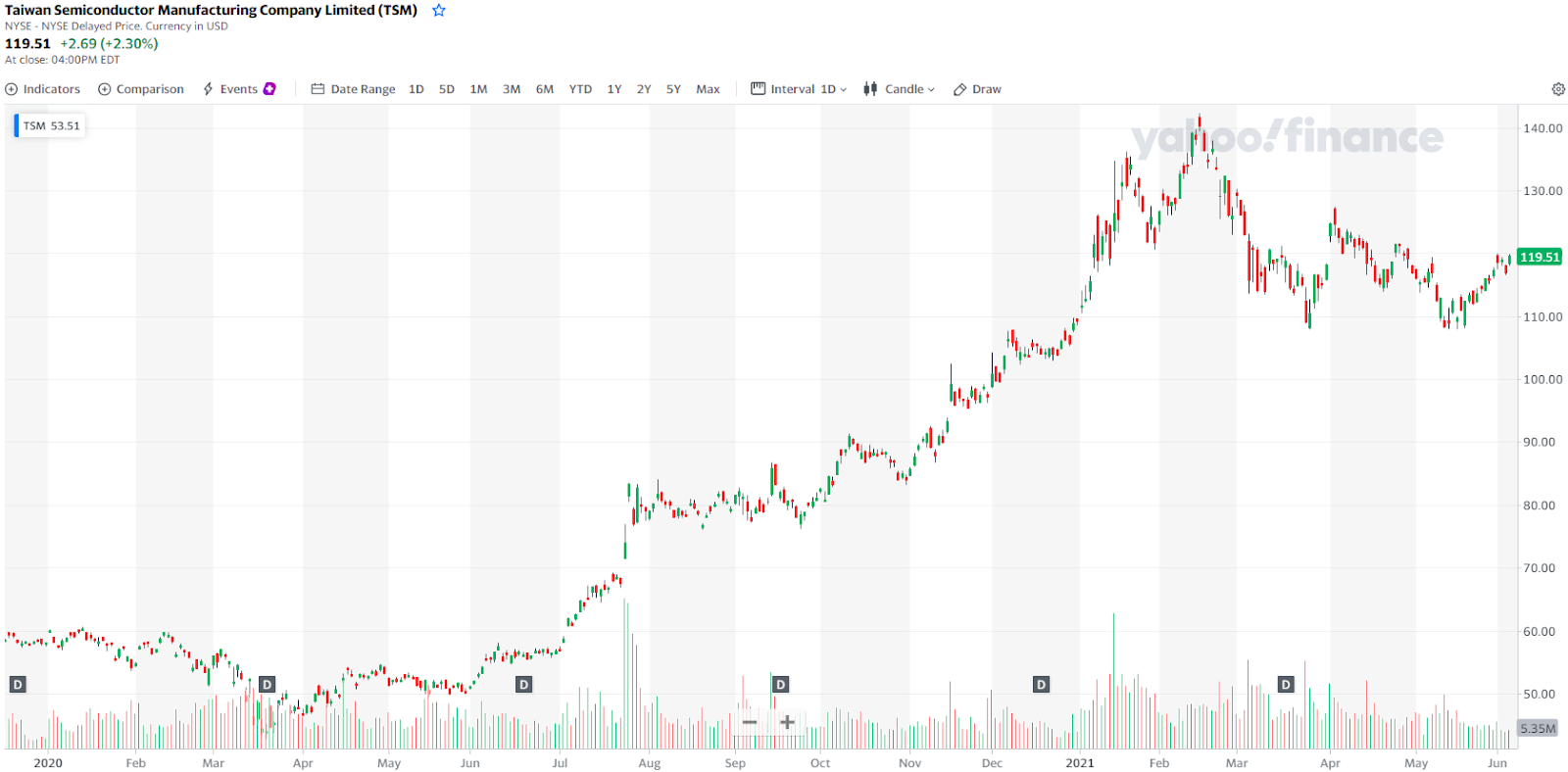1568x772 pixels.
Task: Click the lightning icon beside Events
Action: [208, 89]
